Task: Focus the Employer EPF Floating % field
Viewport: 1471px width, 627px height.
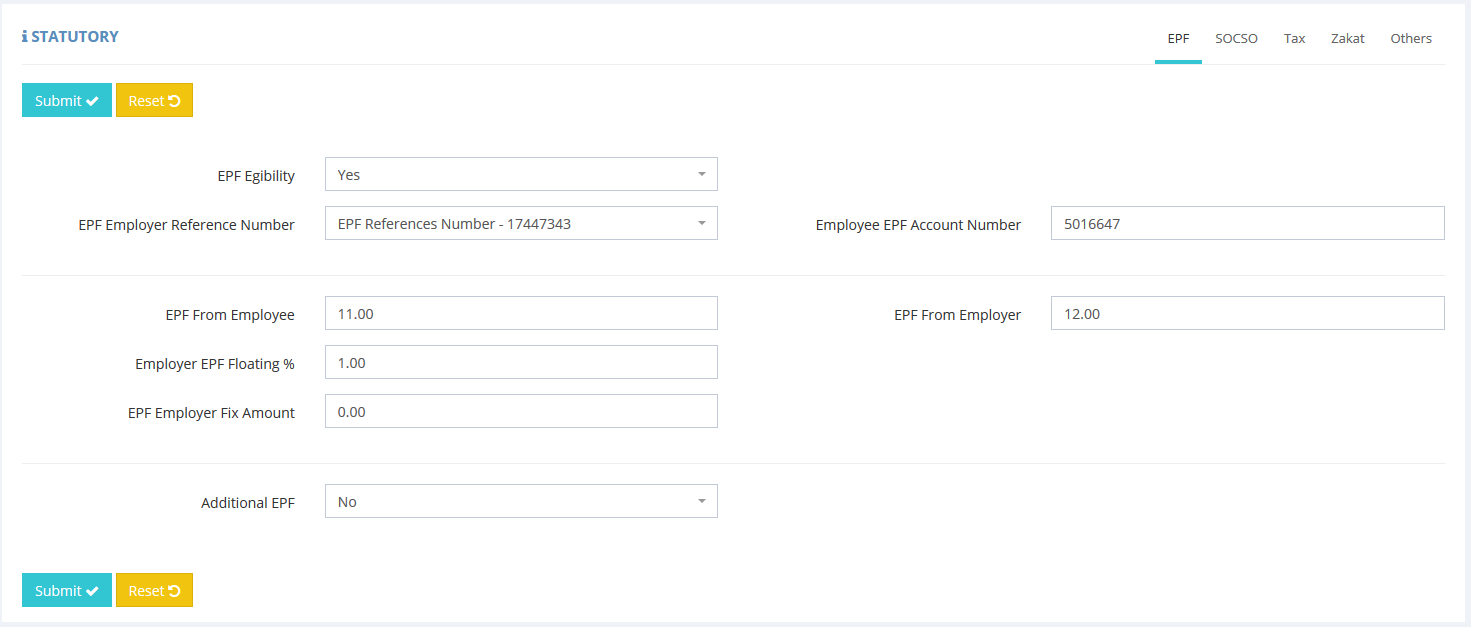Action: pyautogui.click(x=520, y=363)
